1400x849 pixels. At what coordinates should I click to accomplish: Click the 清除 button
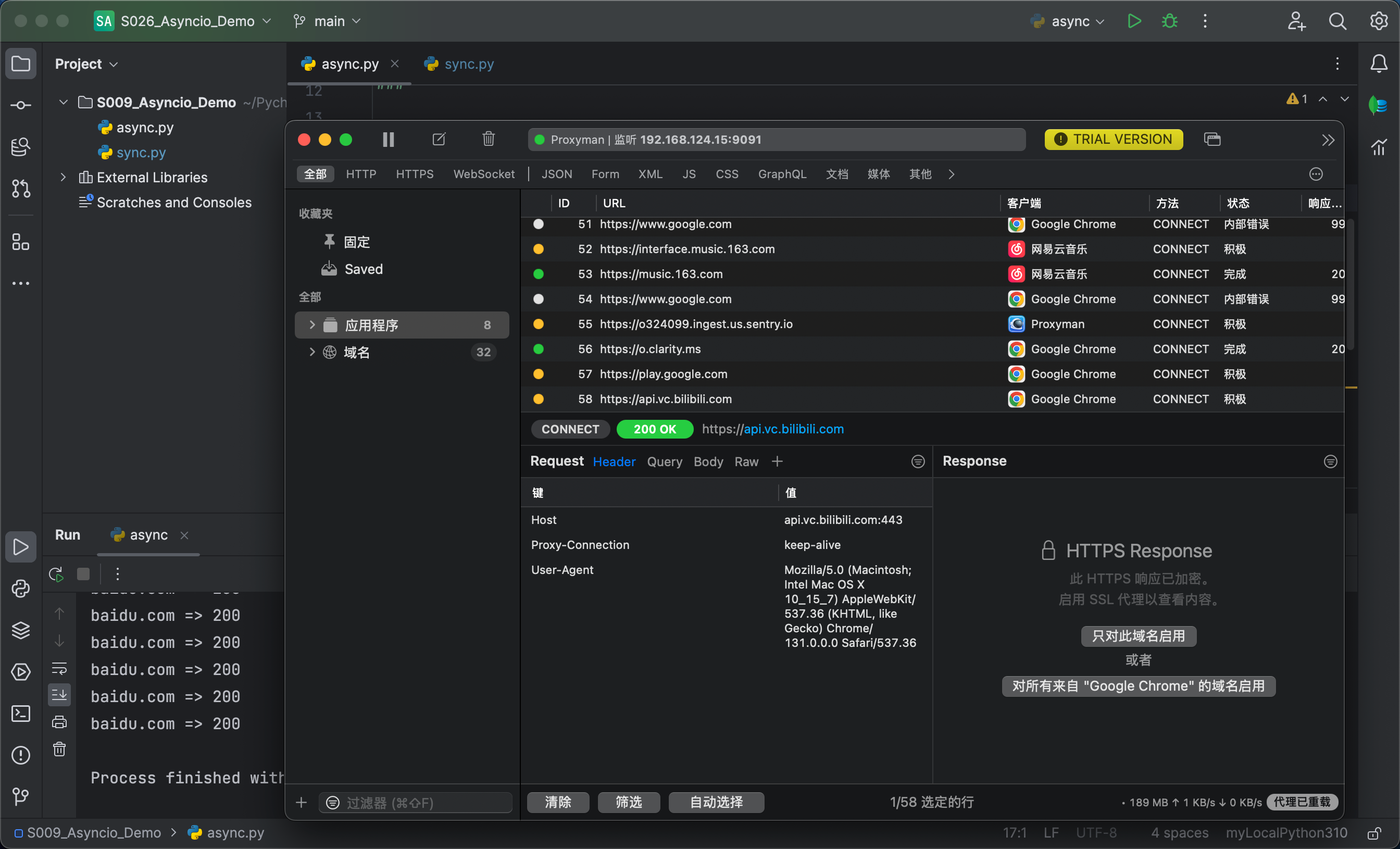click(x=557, y=802)
